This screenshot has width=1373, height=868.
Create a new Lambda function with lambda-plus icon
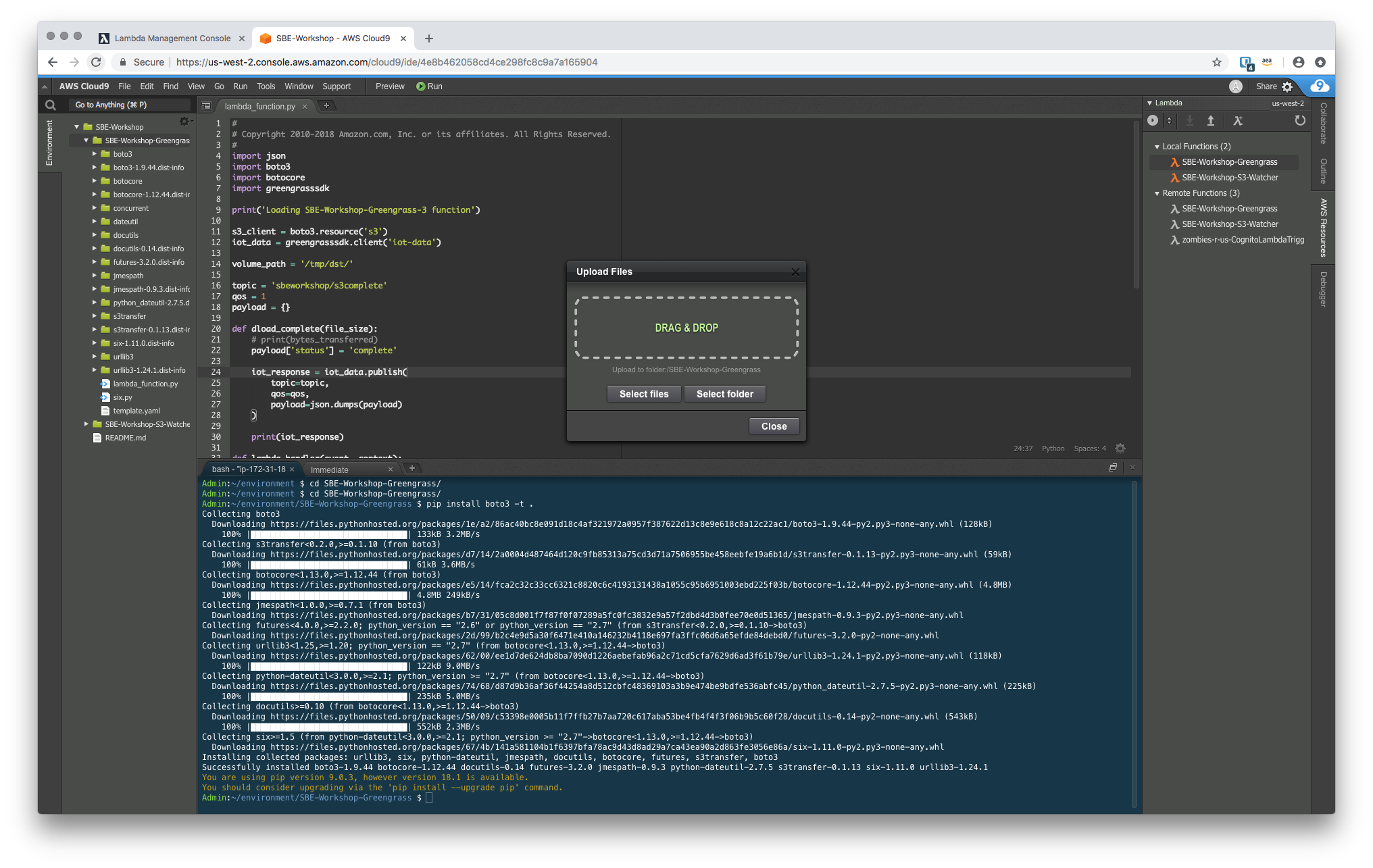[1237, 120]
